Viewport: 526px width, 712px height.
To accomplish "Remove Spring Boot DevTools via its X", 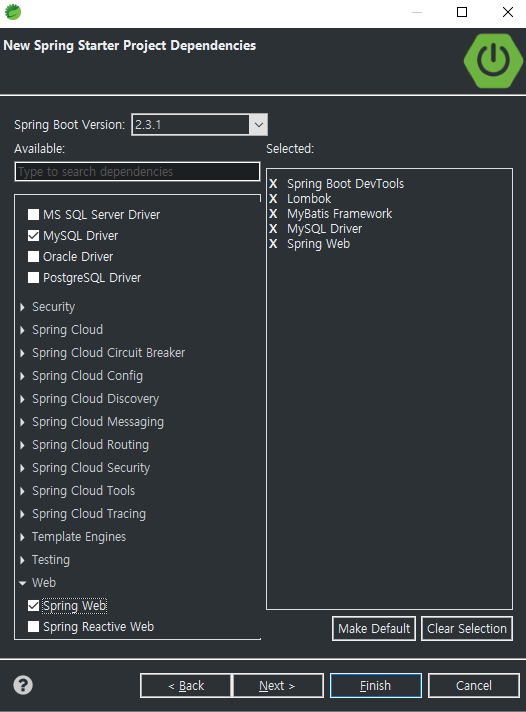I will tap(273, 184).
